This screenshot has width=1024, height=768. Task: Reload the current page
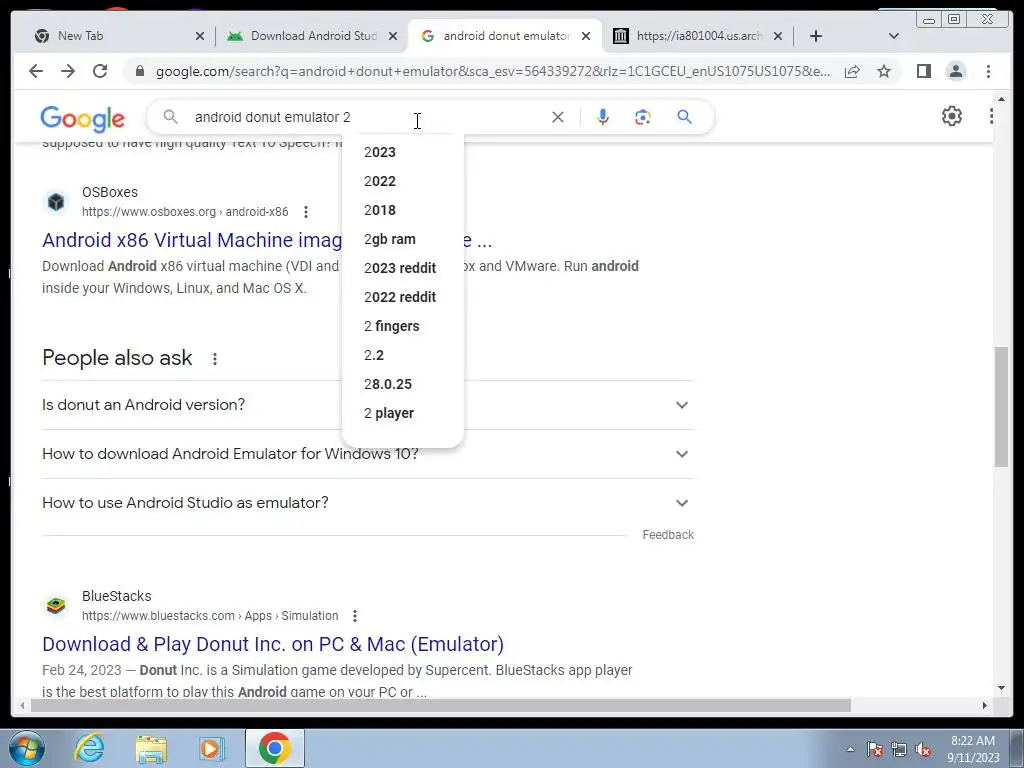pyautogui.click(x=100, y=71)
